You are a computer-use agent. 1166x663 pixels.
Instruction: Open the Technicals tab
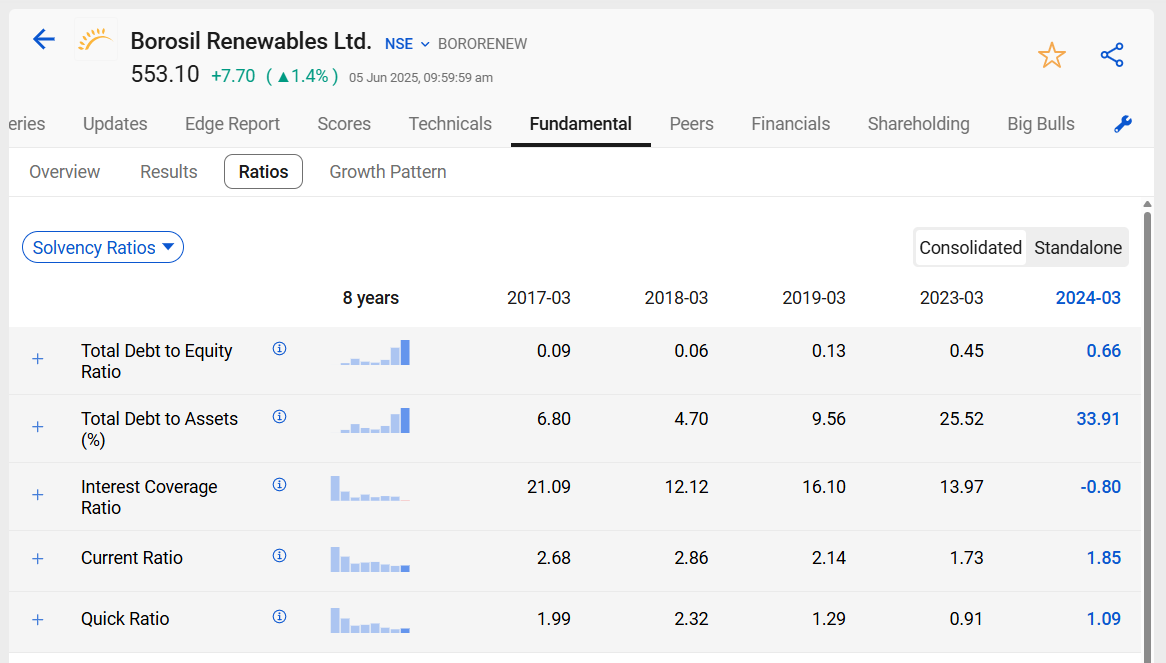tap(450, 124)
